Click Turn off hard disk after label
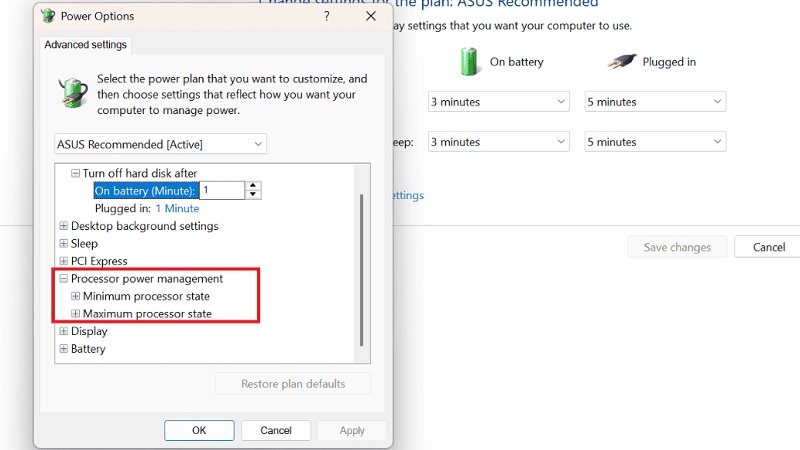 click(x=140, y=173)
